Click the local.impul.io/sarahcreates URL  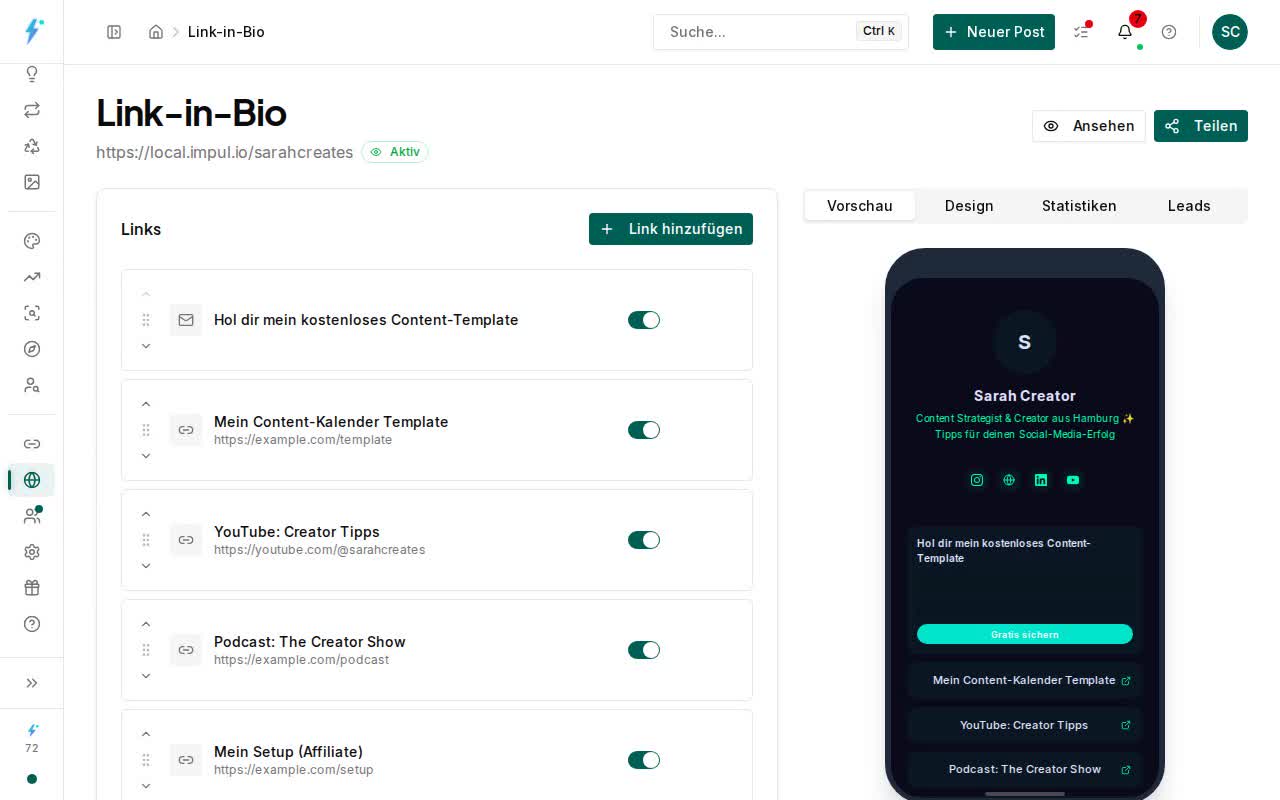tap(224, 152)
